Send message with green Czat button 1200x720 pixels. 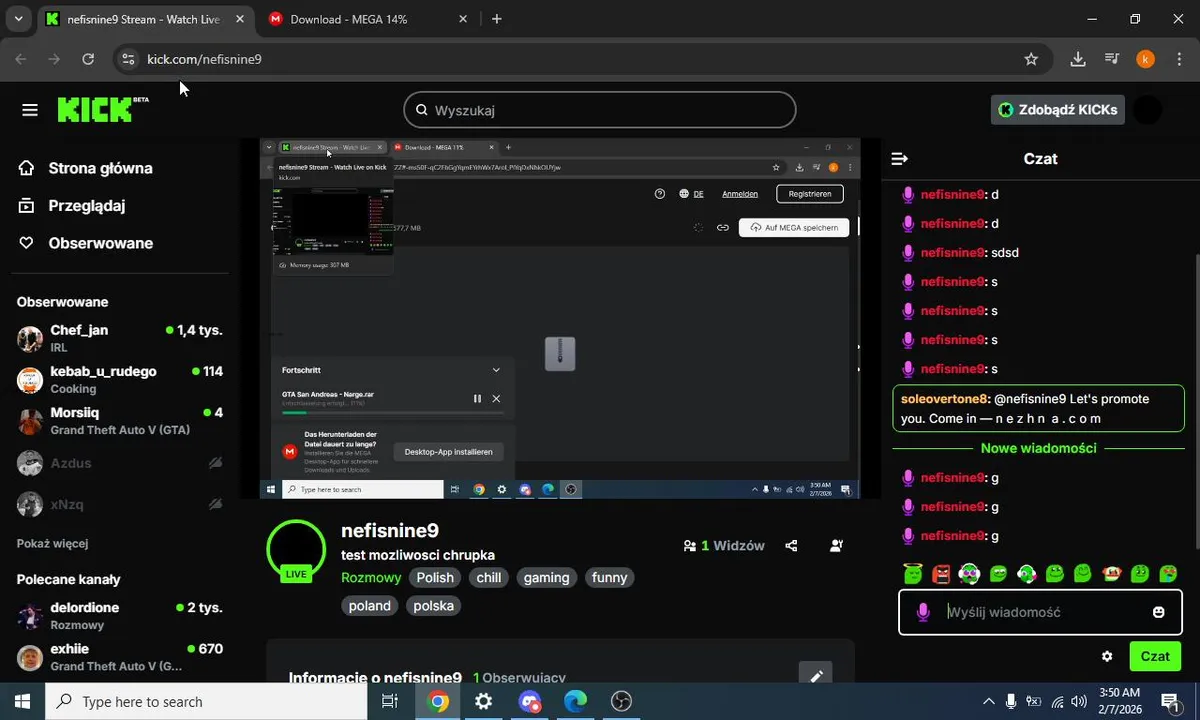(x=1155, y=656)
